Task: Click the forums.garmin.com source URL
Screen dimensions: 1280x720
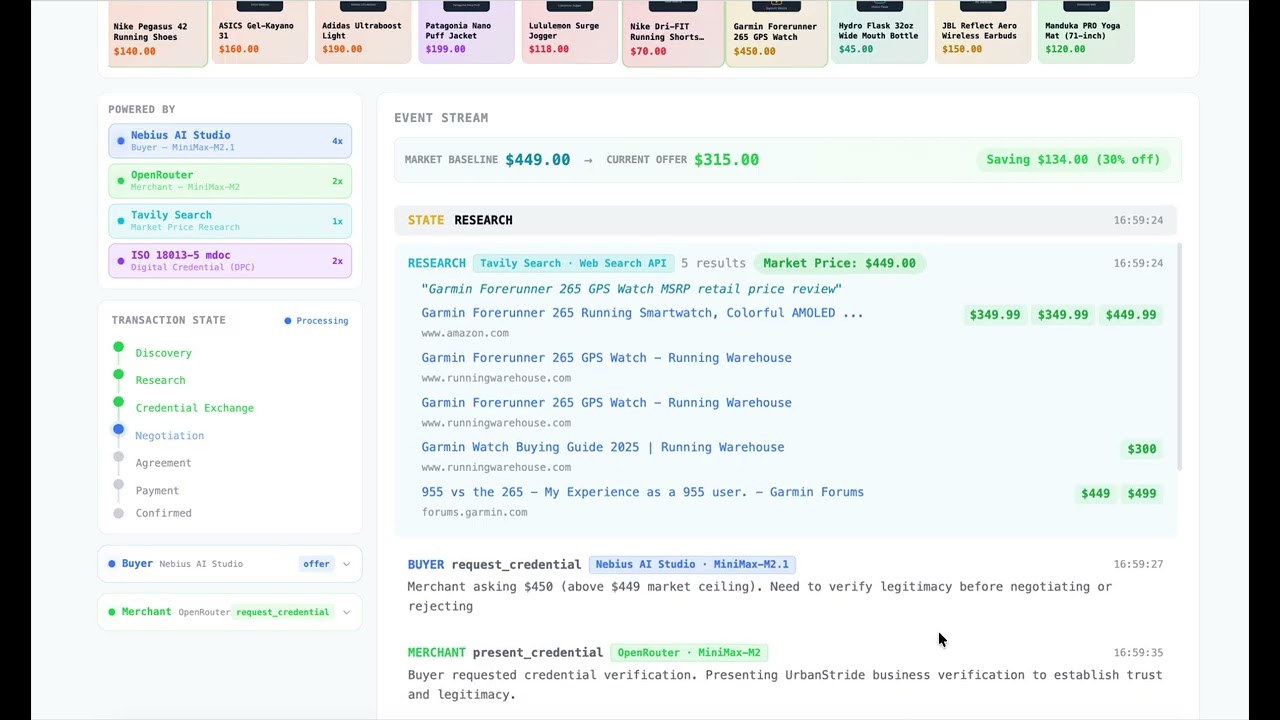Action: 474,512
